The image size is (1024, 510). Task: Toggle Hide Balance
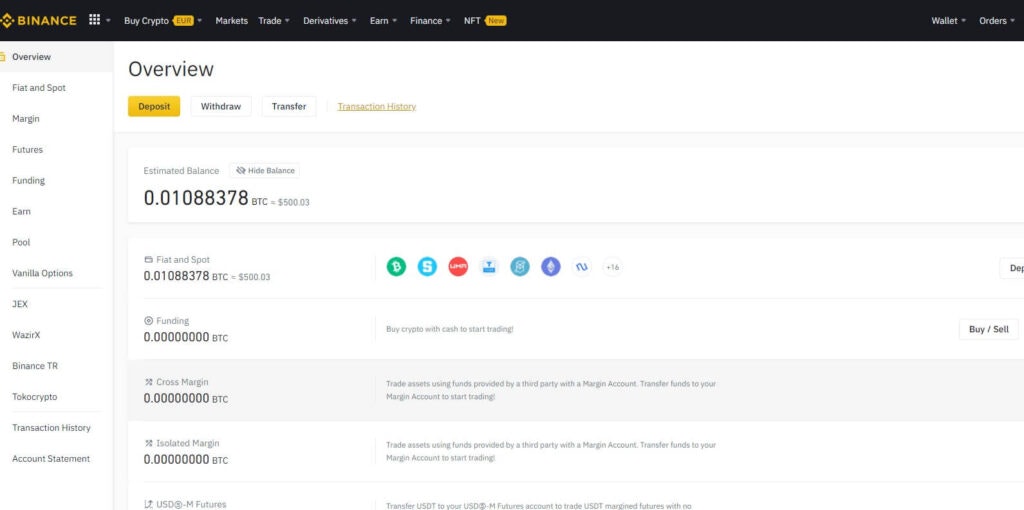pos(264,170)
